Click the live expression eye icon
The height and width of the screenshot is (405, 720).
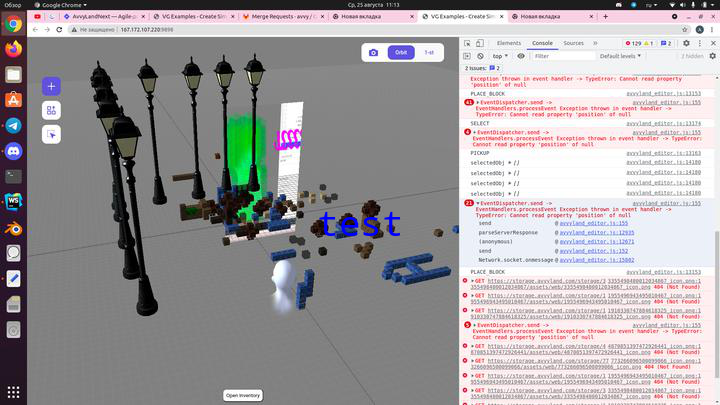pyautogui.click(x=521, y=56)
